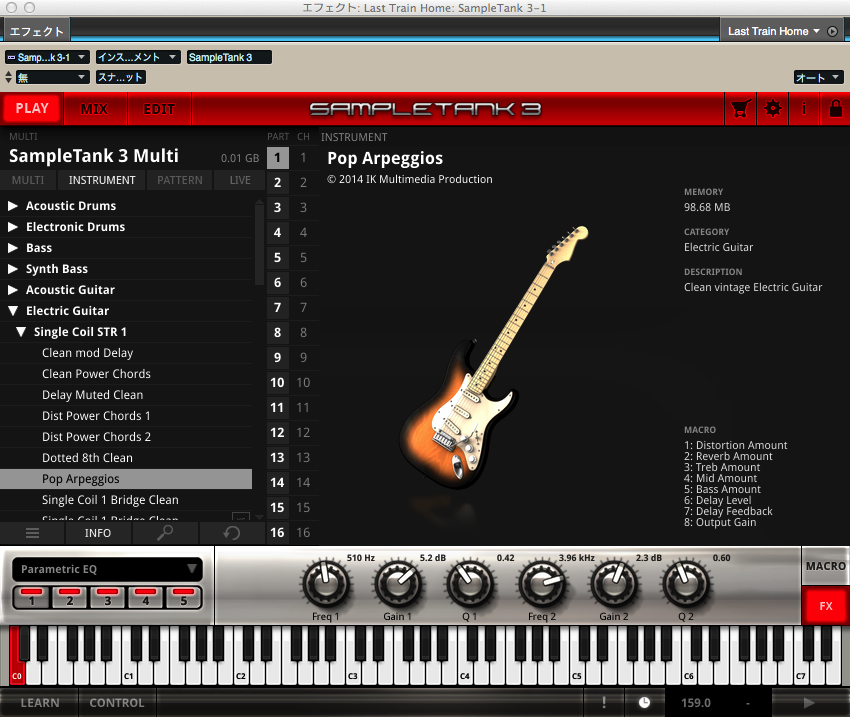
Task: Toggle effect slot 4
Action: [x=146, y=598]
